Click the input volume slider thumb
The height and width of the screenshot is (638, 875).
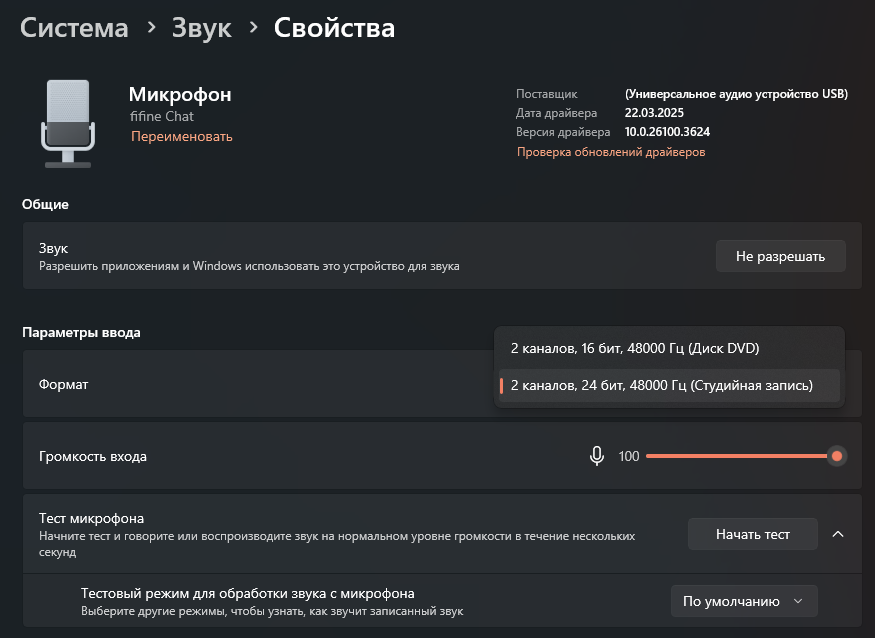point(837,456)
